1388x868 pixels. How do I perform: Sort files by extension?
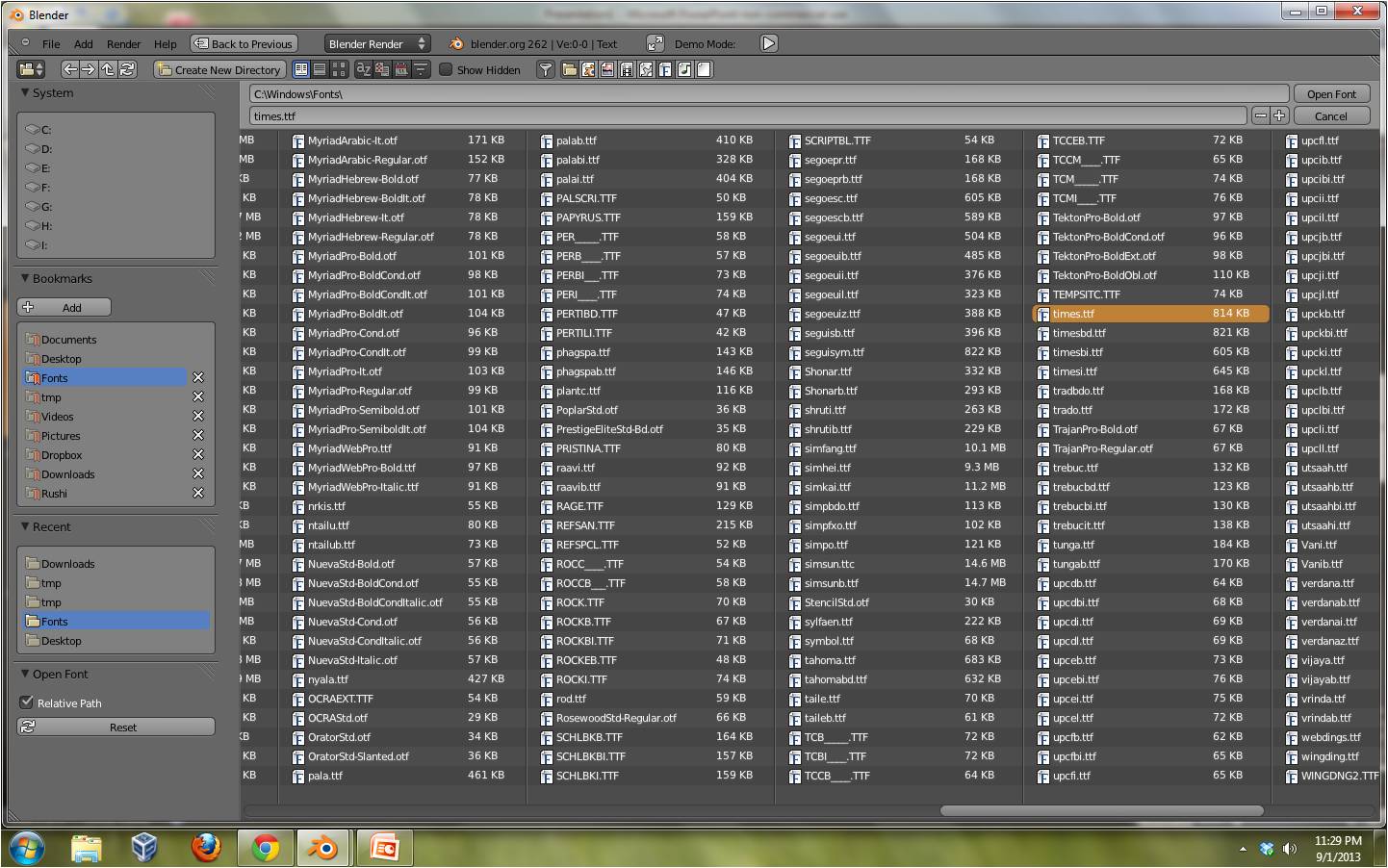click(383, 69)
